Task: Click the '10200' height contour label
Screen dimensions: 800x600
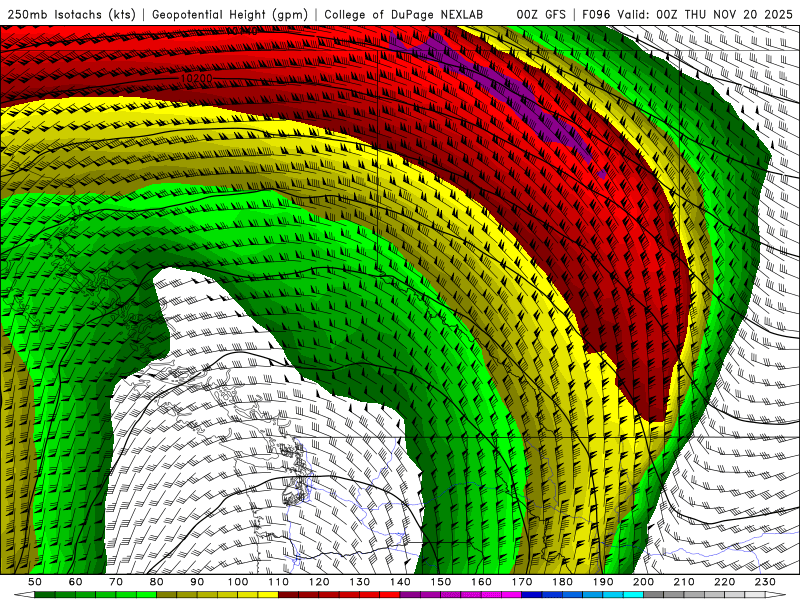Action: pyautogui.click(x=197, y=79)
